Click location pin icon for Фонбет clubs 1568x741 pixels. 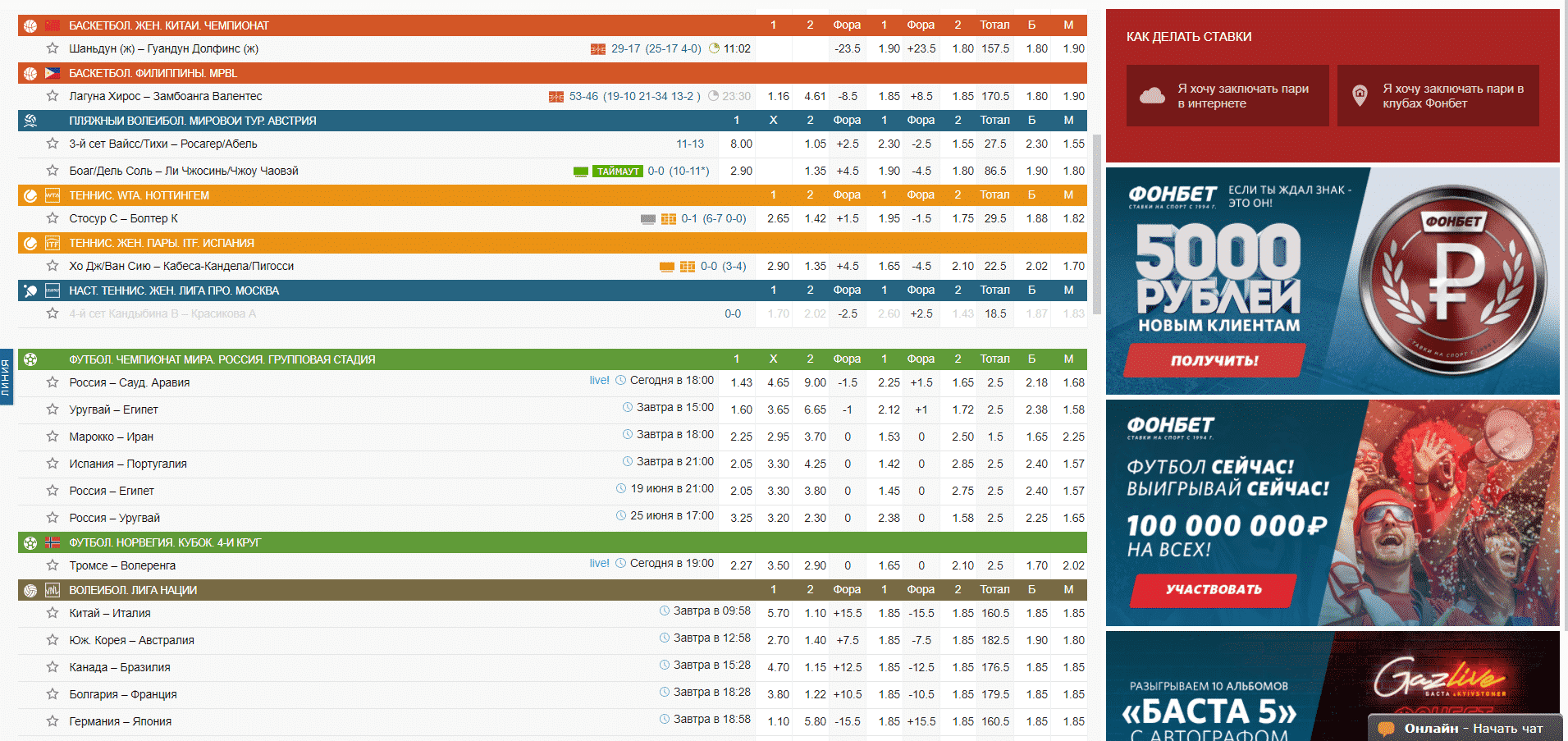click(x=1360, y=95)
